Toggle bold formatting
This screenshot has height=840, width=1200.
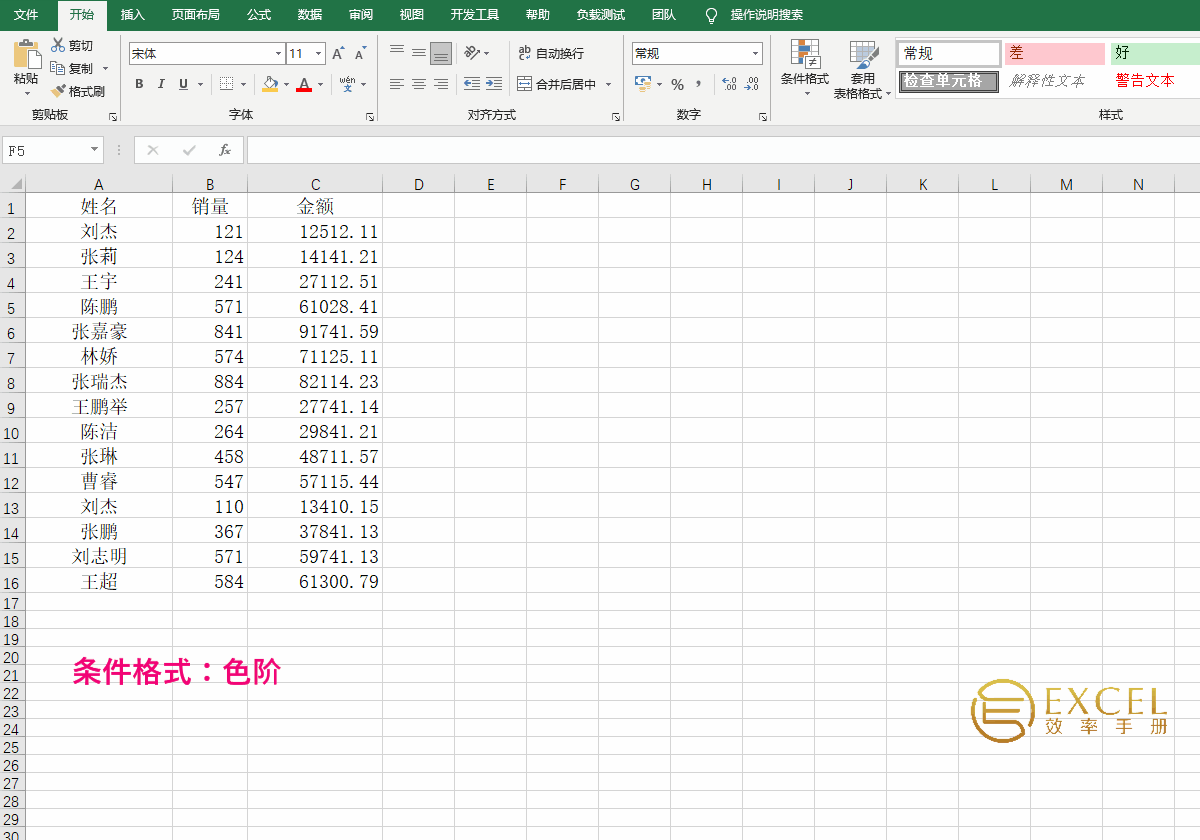pos(139,84)
